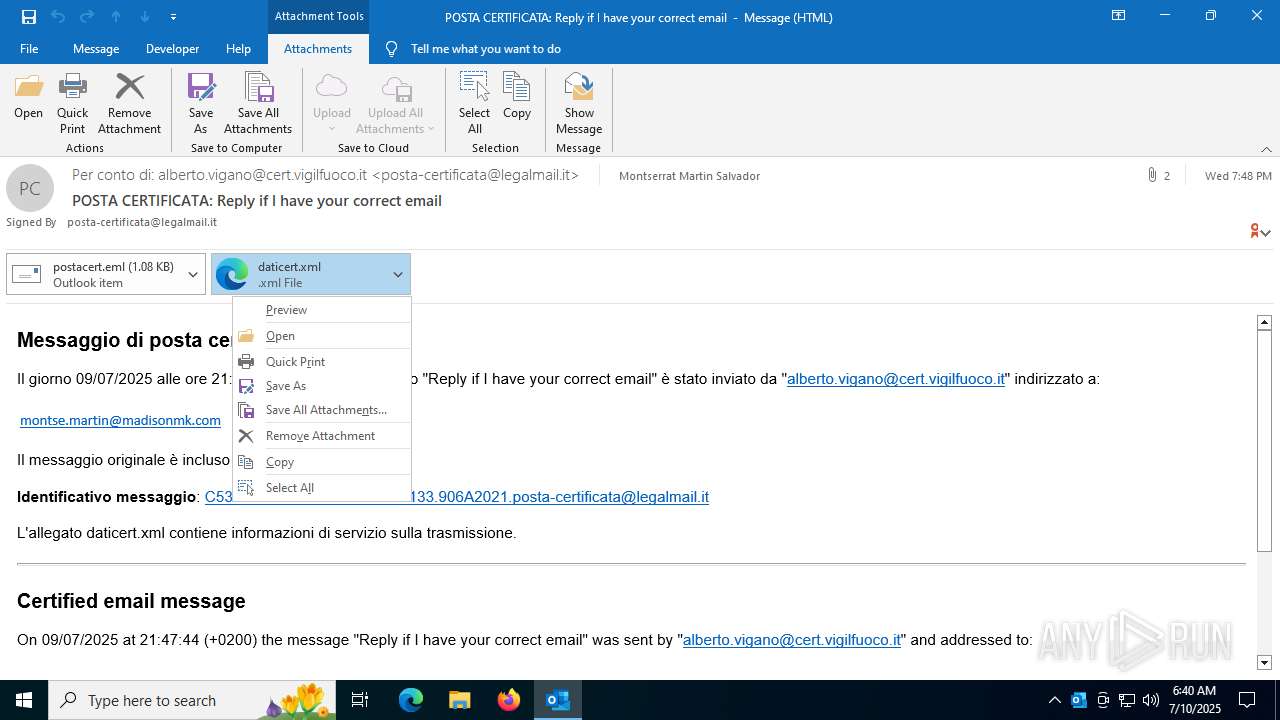Image resolution: width=1280 pixels, height=720 pixels.
Task: Expand the postacert.eml attachment dropdown
Action: click(193, 274)
